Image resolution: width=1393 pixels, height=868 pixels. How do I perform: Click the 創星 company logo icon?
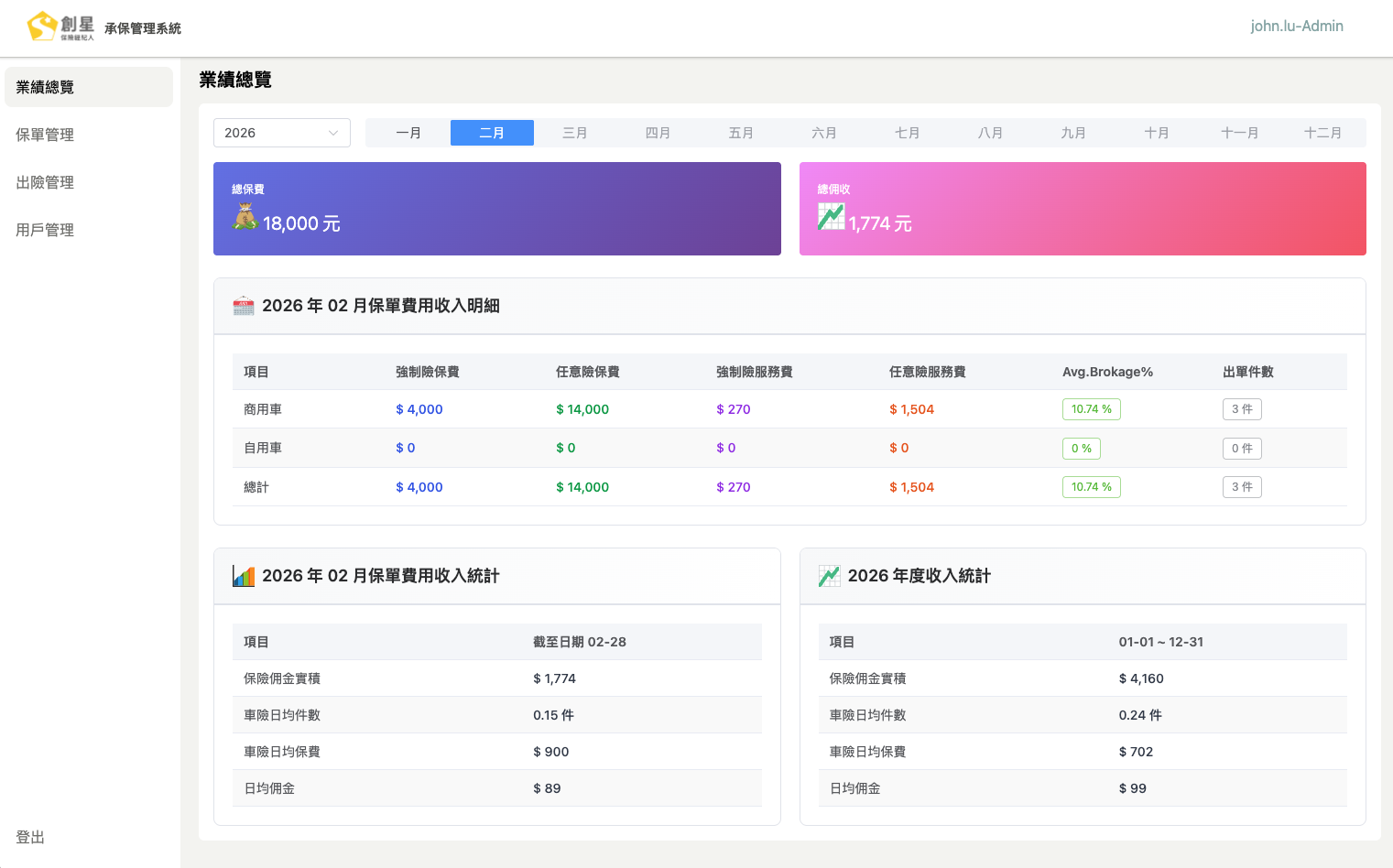[60, 26]
